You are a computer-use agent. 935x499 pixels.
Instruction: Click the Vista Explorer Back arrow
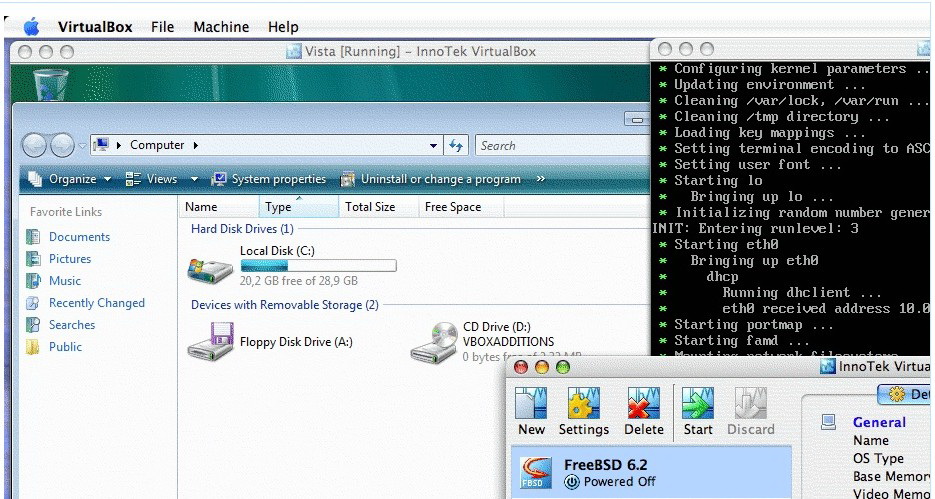coord(35,145)
